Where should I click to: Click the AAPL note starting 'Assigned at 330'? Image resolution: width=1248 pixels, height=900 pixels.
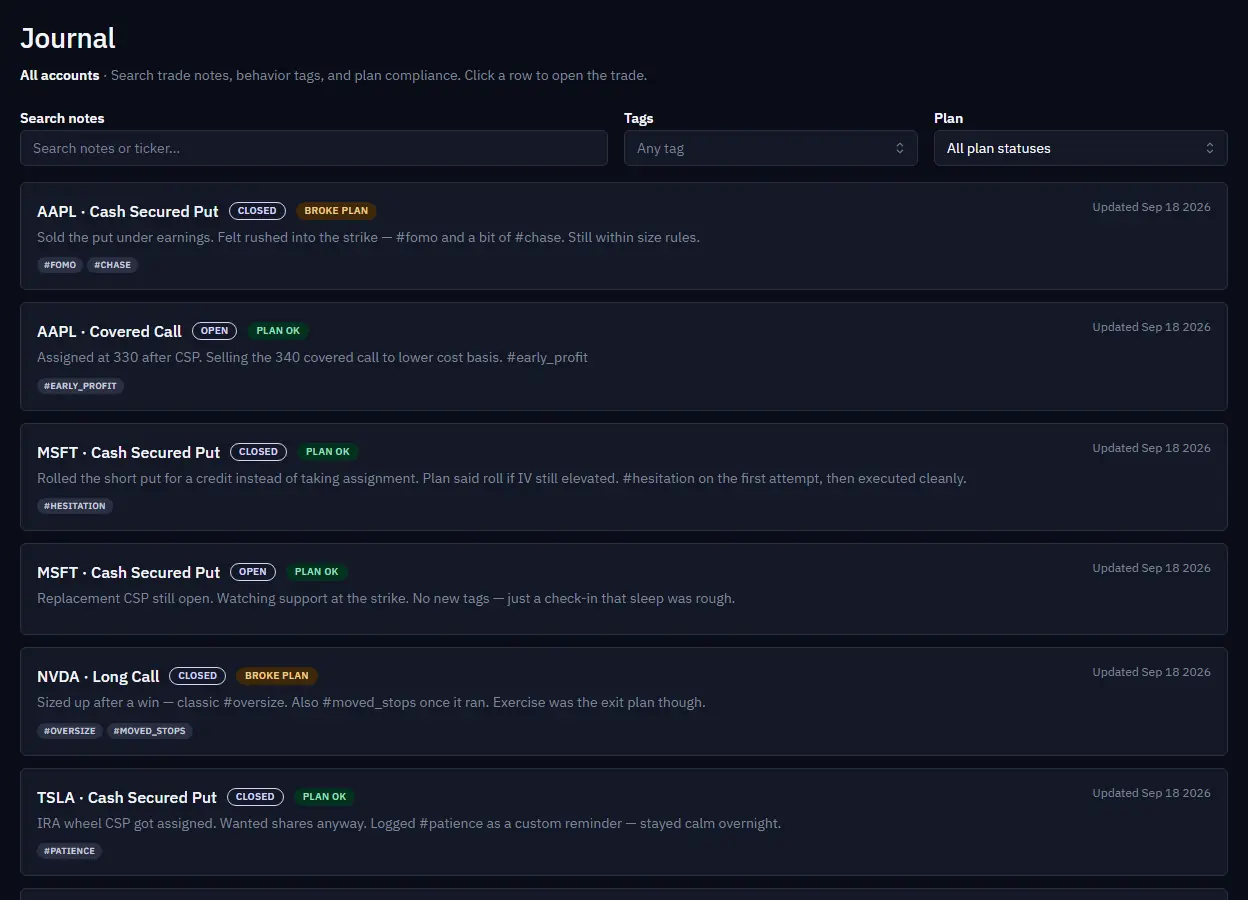click(312, 357)
